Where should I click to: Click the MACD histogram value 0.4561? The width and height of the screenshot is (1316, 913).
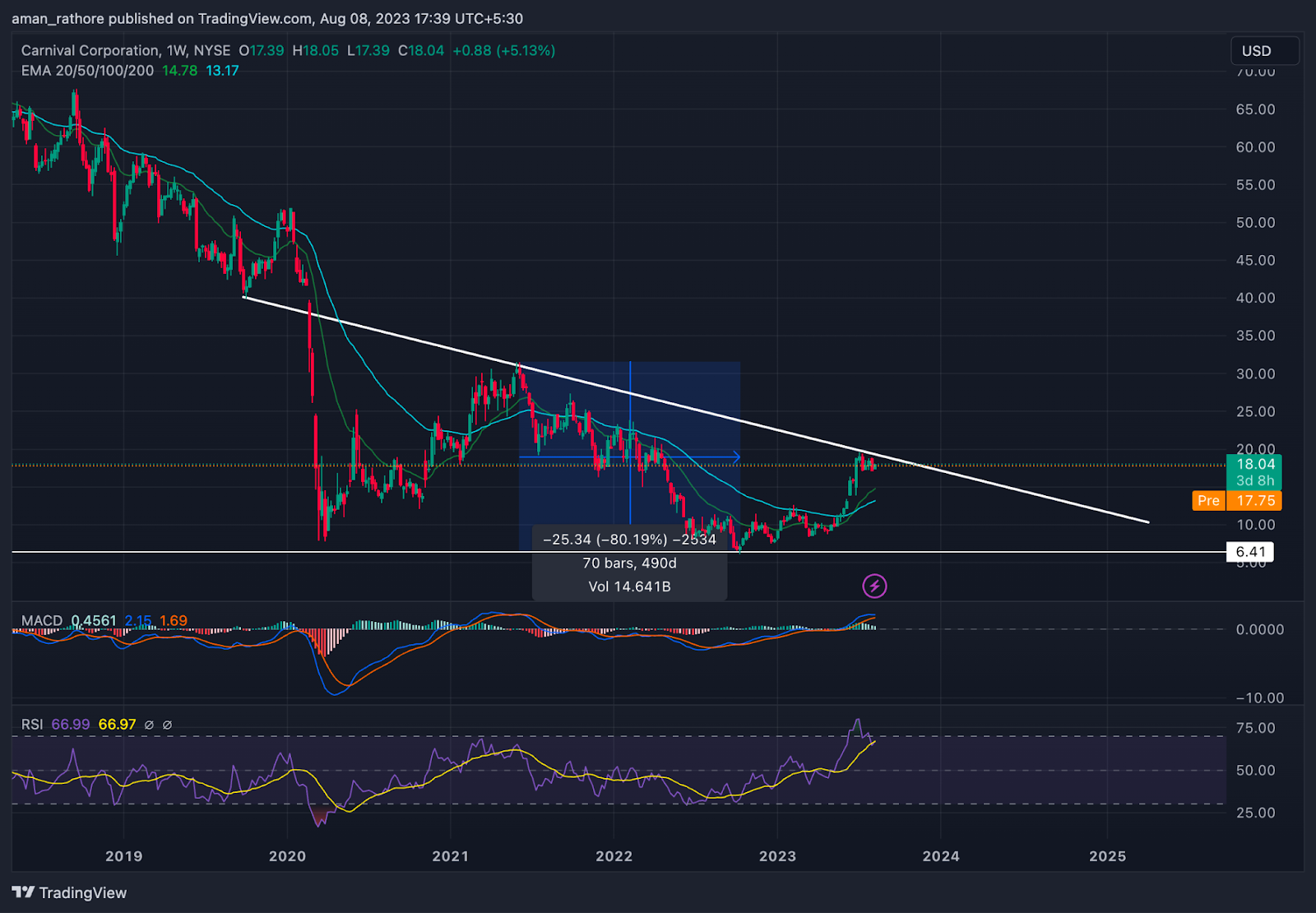[94, 621]
